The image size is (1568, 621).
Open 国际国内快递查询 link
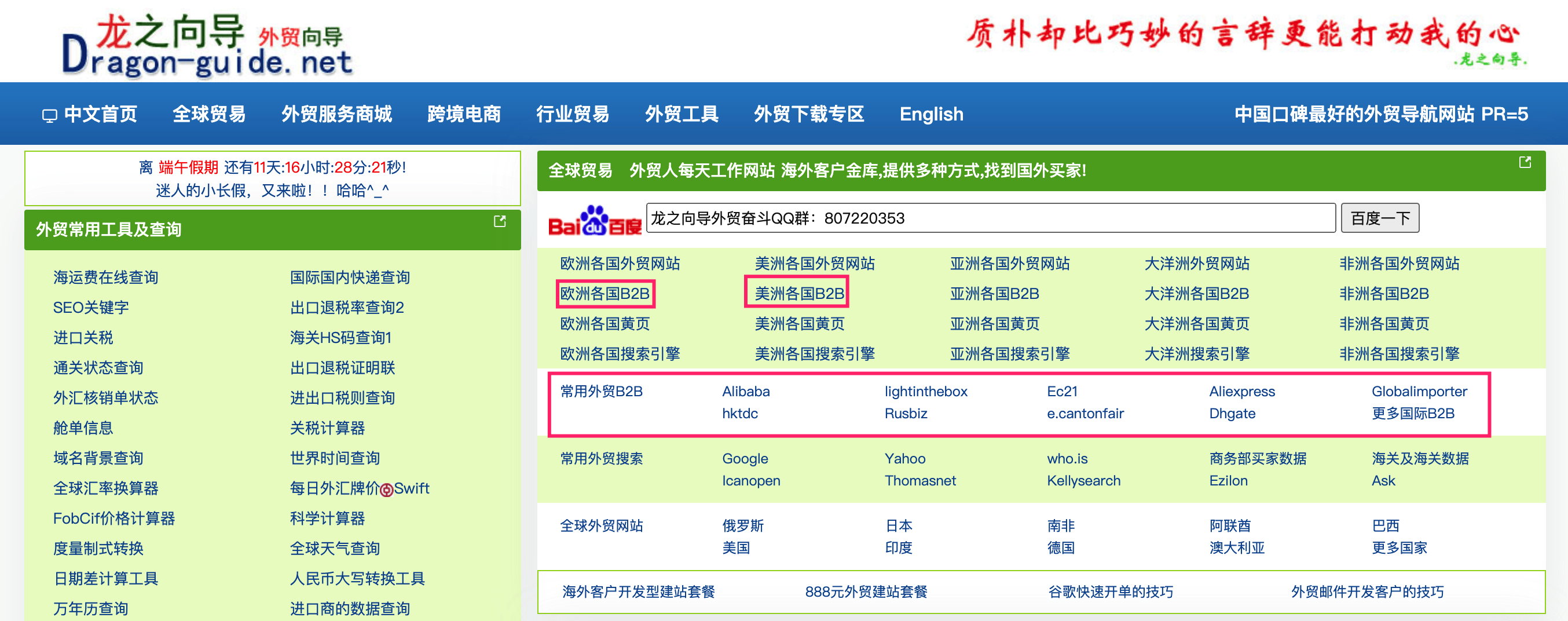[x=350, y=277]
